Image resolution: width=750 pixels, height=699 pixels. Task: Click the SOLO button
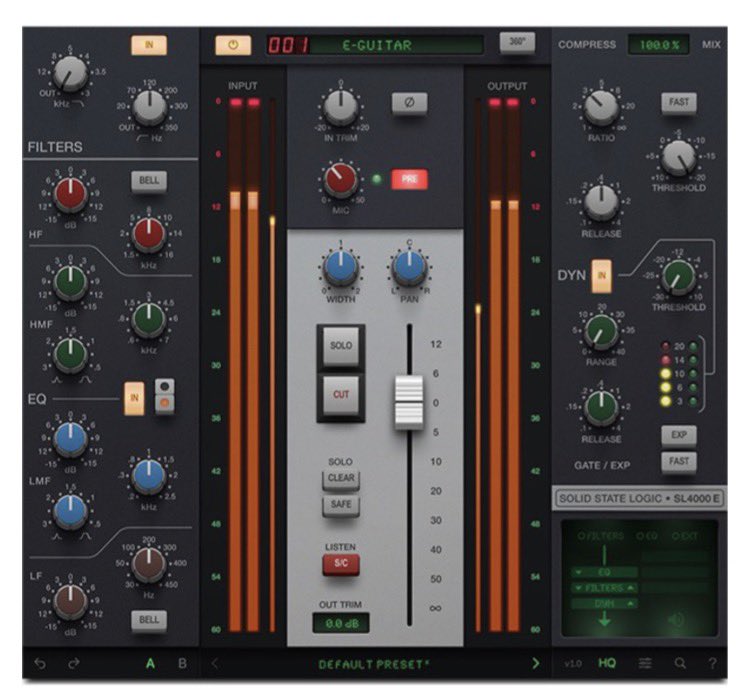click(x=341, y=346)
